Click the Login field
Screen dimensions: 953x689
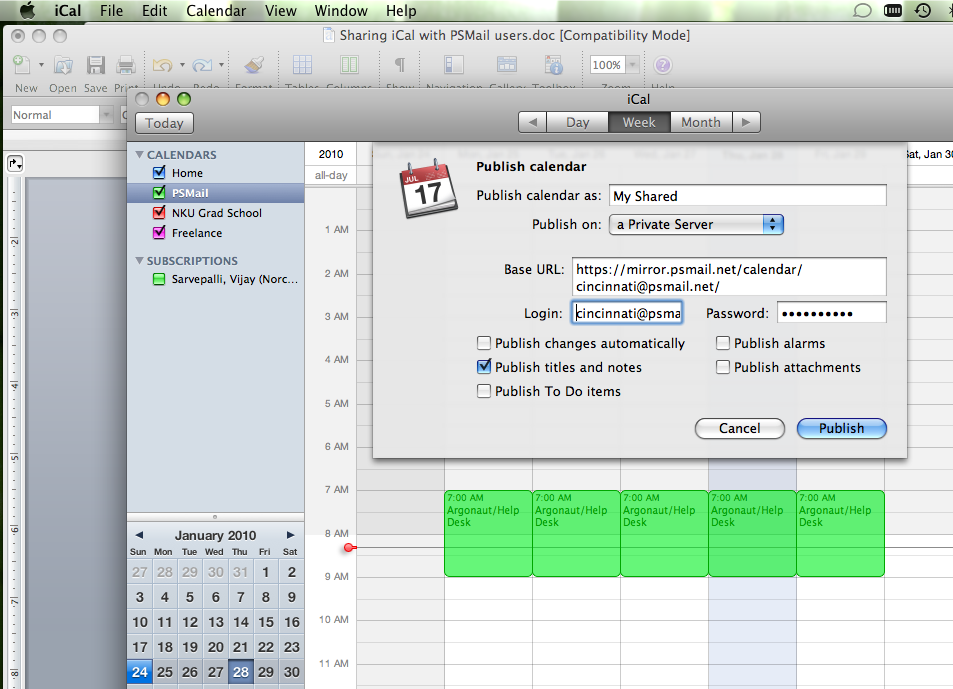[627, 313]
